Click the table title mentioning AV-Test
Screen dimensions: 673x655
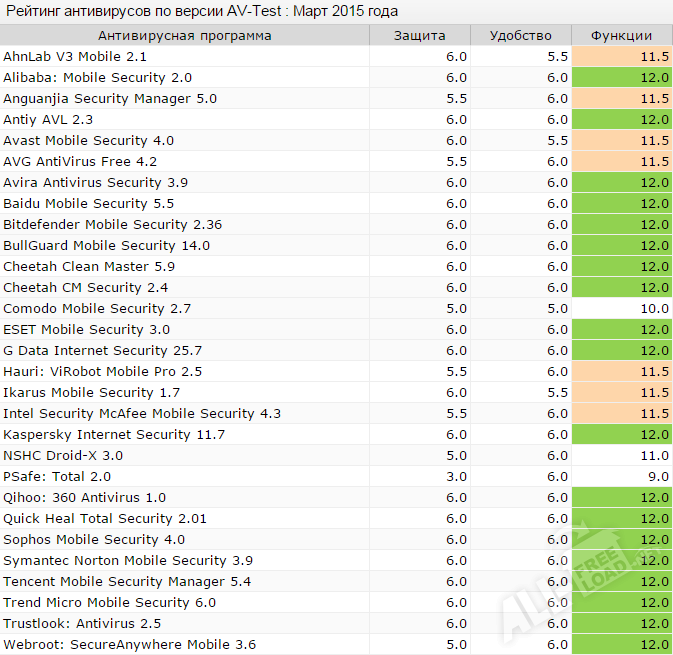[x=202, y=11]
